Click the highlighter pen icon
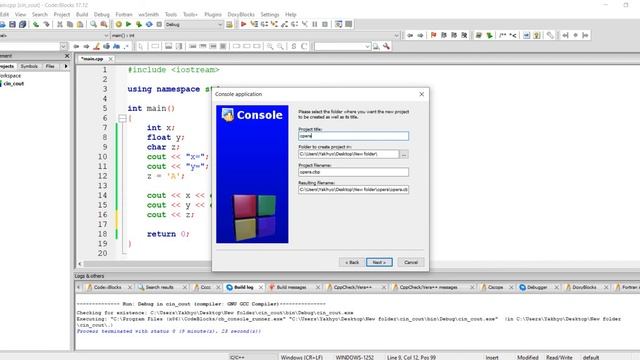 tap(96, 47)
